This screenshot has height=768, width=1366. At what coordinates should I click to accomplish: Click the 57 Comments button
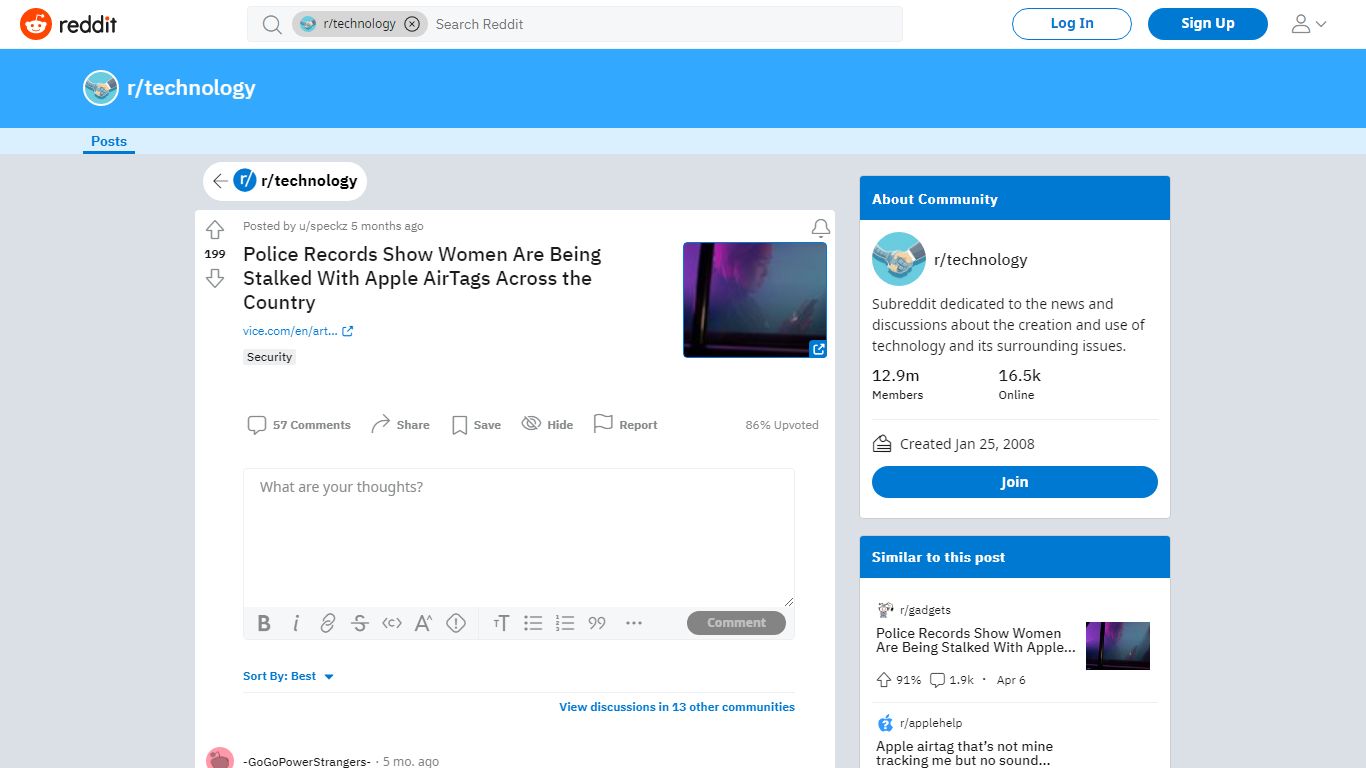299,425
